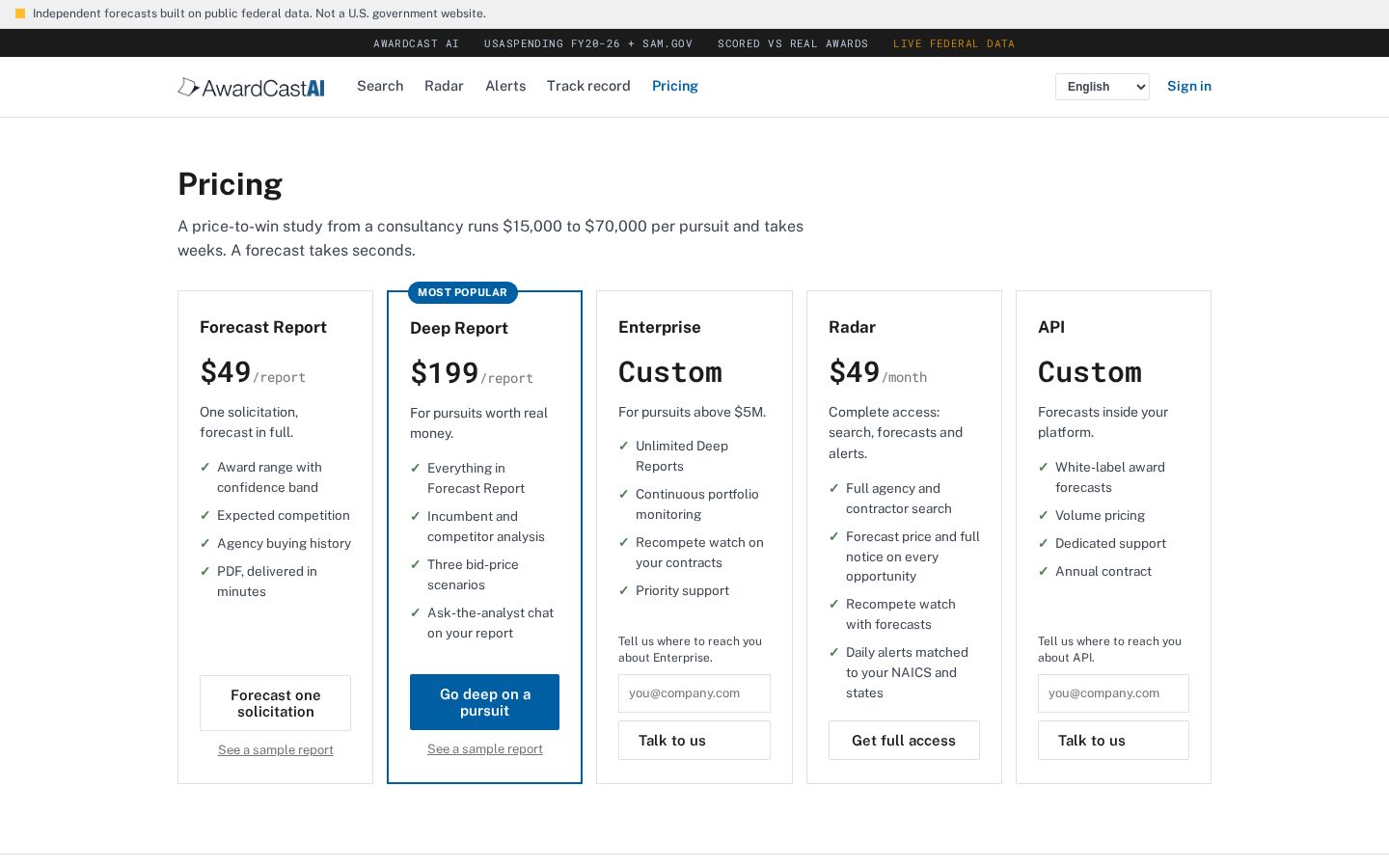
Task: Click Talk to us in API card
Action: (x=1113, y=741)
